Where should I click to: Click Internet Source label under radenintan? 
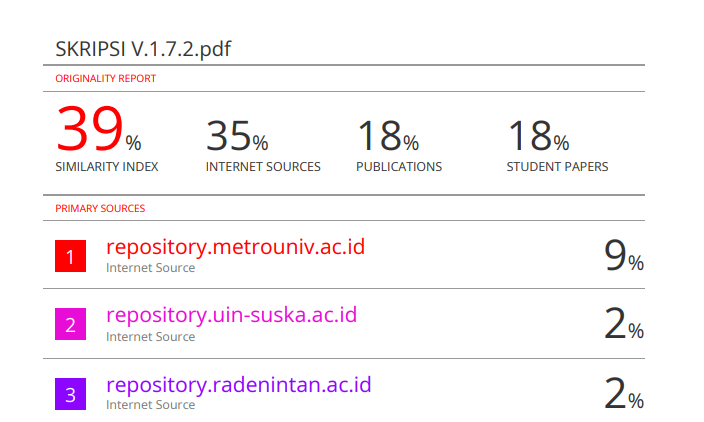click(x=150, y=405)
